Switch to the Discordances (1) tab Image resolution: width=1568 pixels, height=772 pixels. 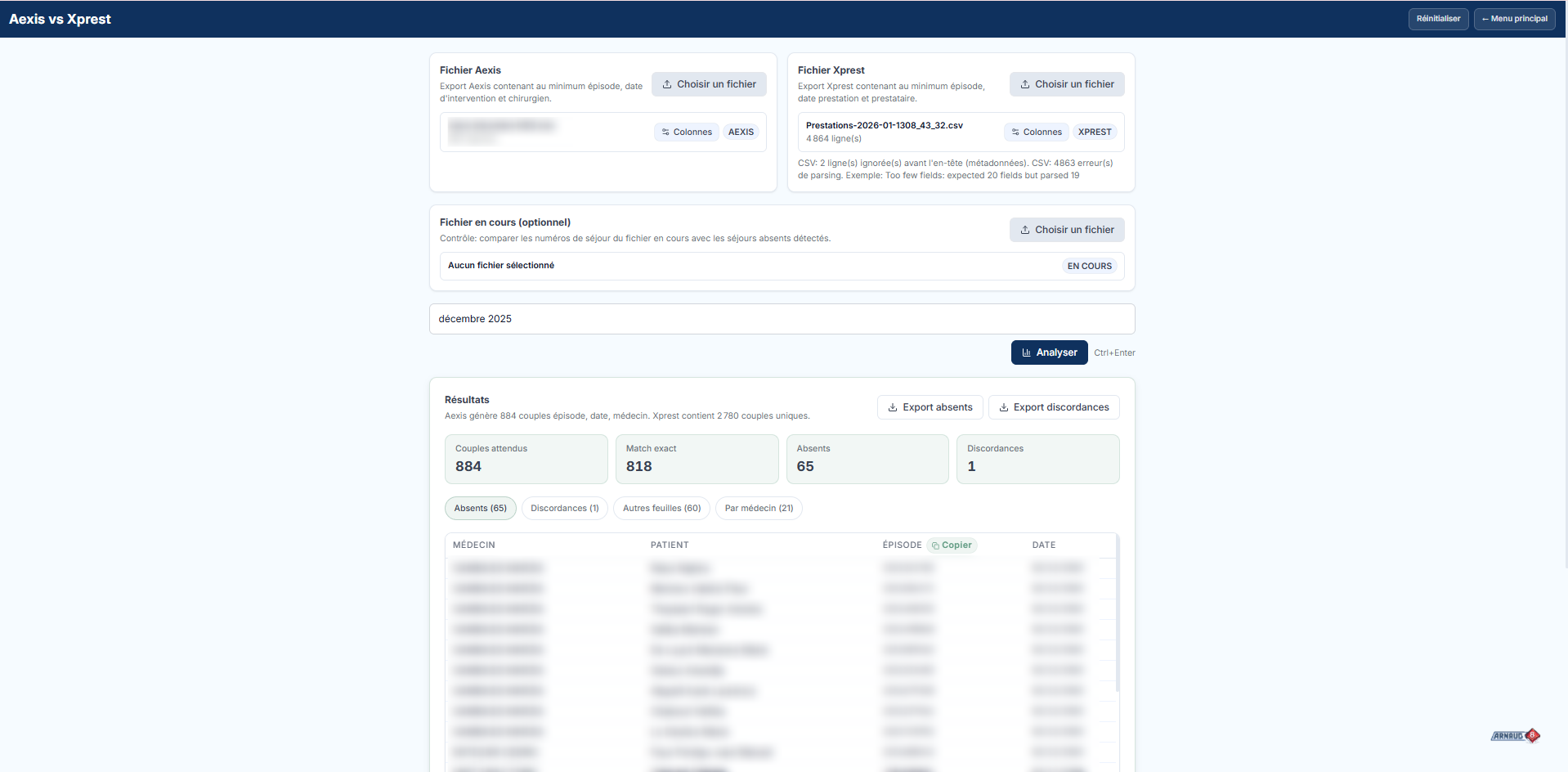564,508
